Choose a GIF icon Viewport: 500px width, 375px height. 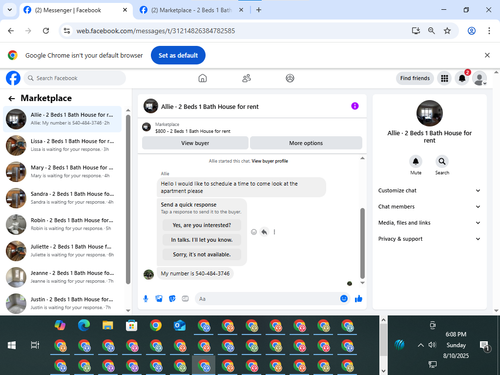185,299
